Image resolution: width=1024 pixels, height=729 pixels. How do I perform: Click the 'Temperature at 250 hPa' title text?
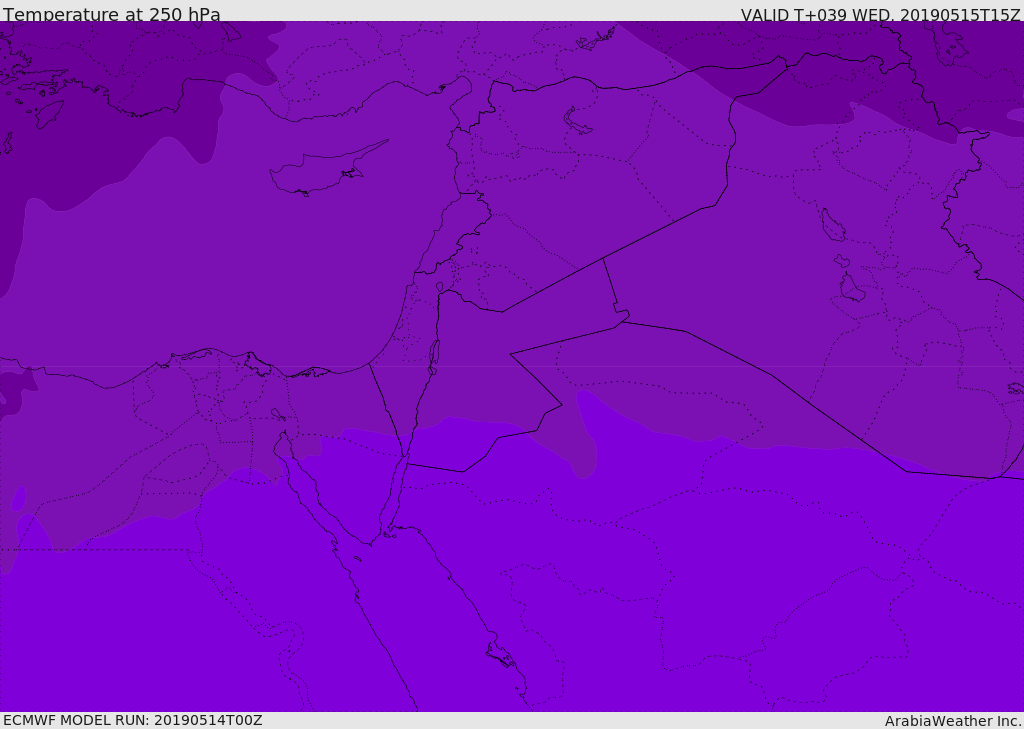(x=112, y=14)
